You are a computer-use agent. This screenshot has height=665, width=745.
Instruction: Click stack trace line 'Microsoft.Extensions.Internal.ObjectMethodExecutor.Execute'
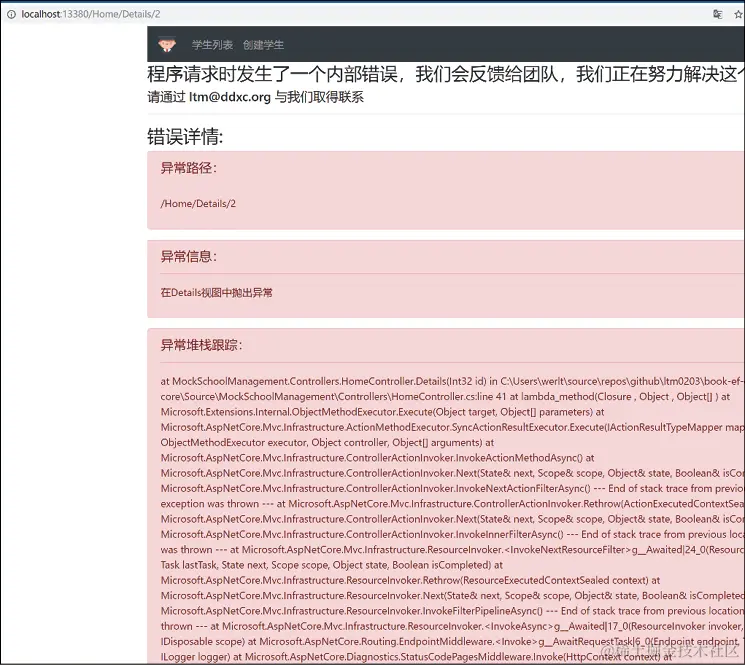(x=382, y=412)
